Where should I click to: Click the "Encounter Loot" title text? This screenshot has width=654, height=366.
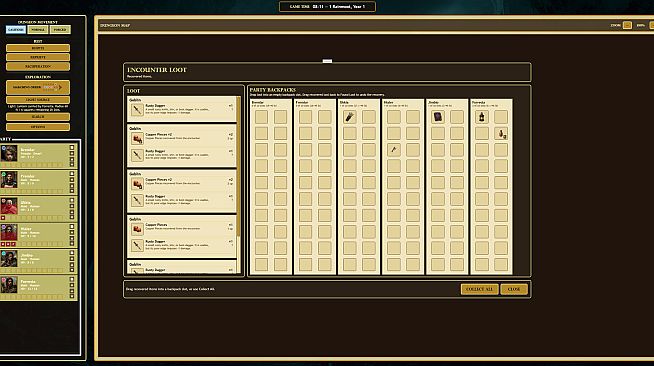pos(157,70)
